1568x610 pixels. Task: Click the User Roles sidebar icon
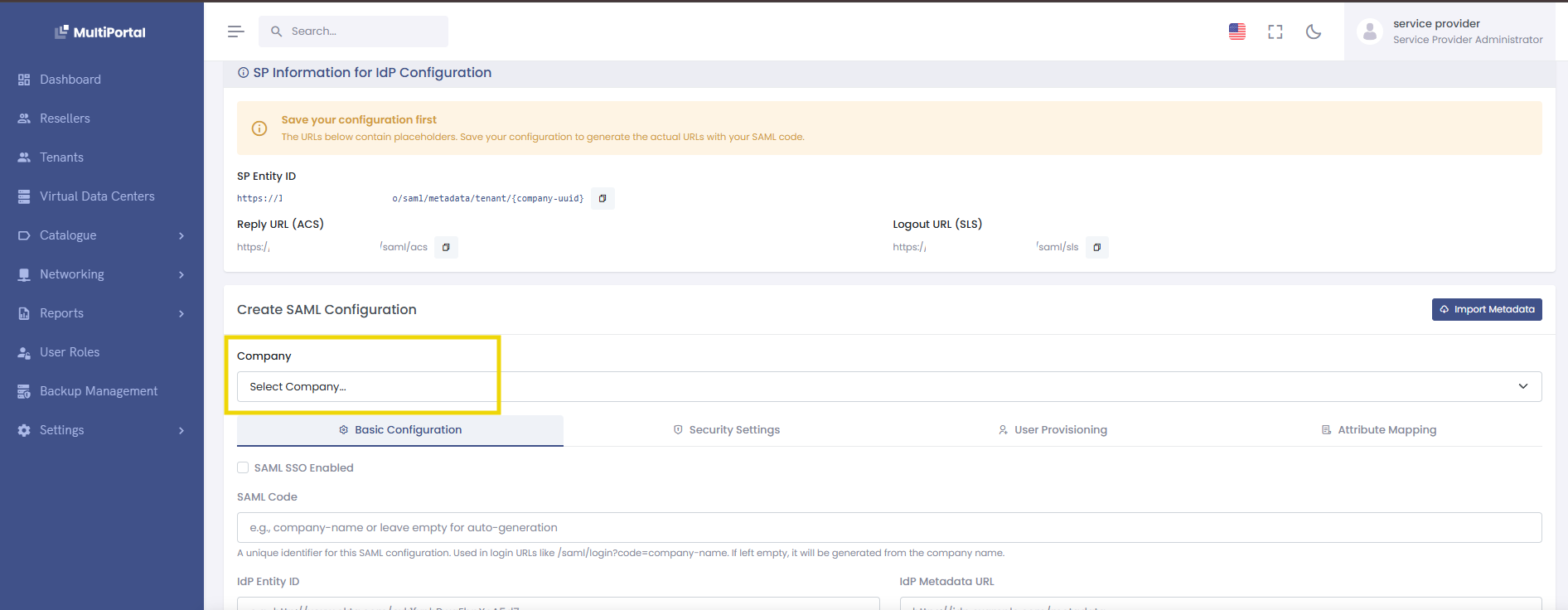24,352
